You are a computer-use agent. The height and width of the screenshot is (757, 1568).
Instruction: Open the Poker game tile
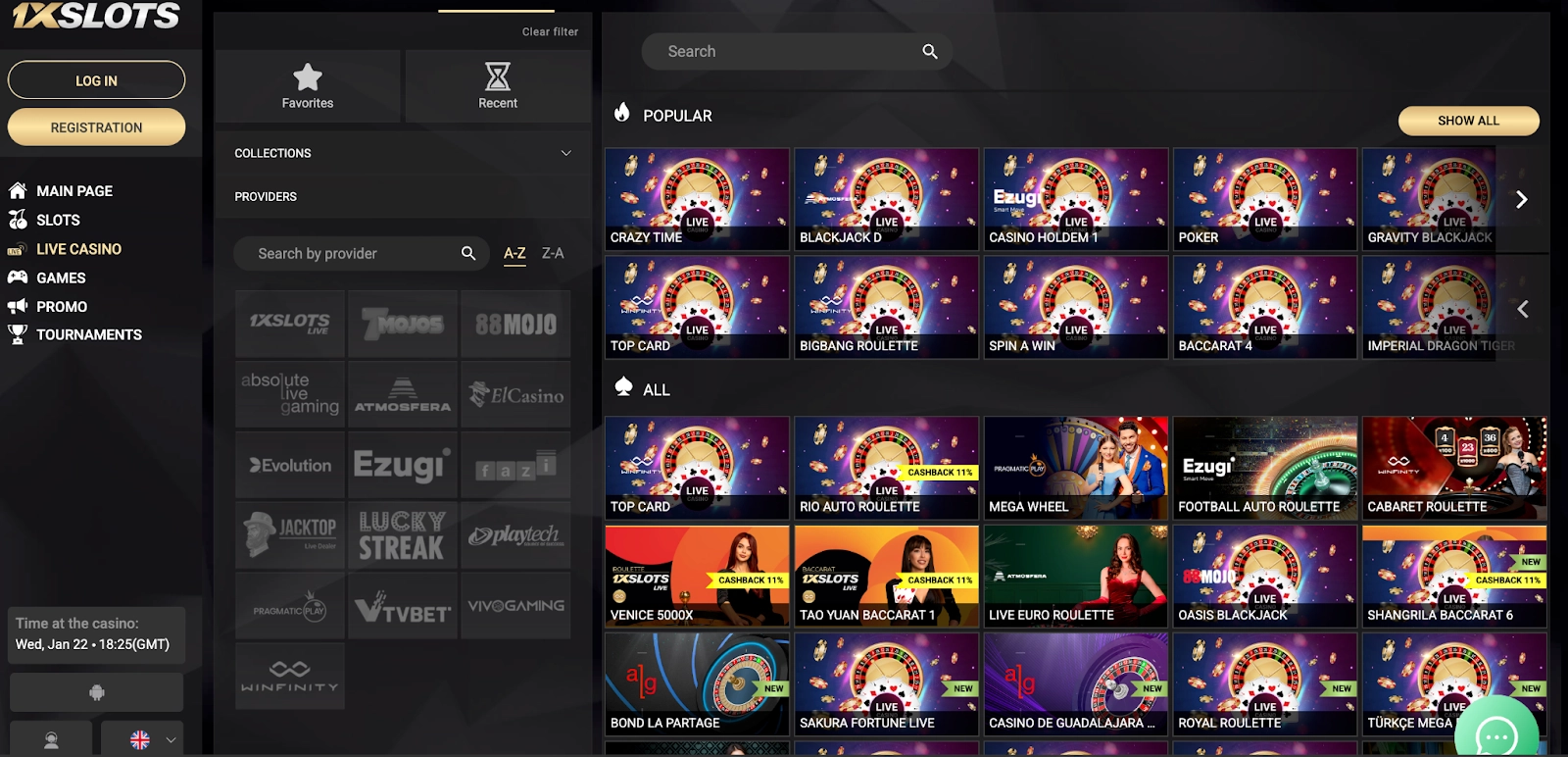pyautogui.click(x=1265, y=199)
